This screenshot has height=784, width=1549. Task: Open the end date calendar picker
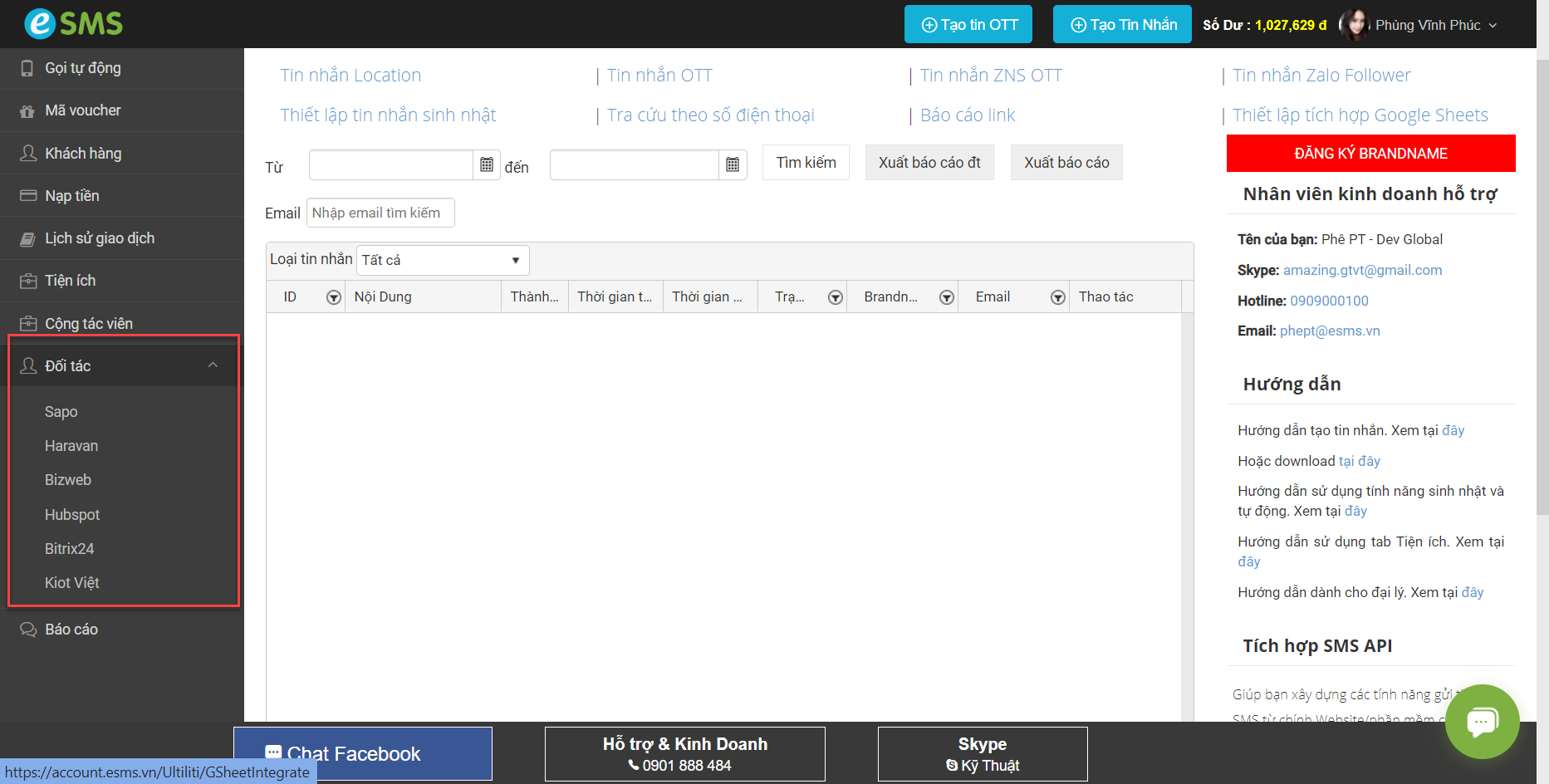pyautogui.click(x=732, y=164)
